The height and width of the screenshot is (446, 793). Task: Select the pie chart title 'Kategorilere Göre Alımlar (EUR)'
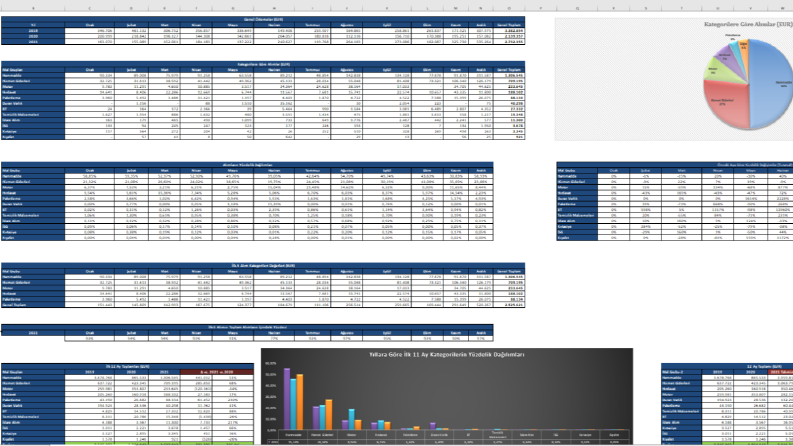(748, 24)
